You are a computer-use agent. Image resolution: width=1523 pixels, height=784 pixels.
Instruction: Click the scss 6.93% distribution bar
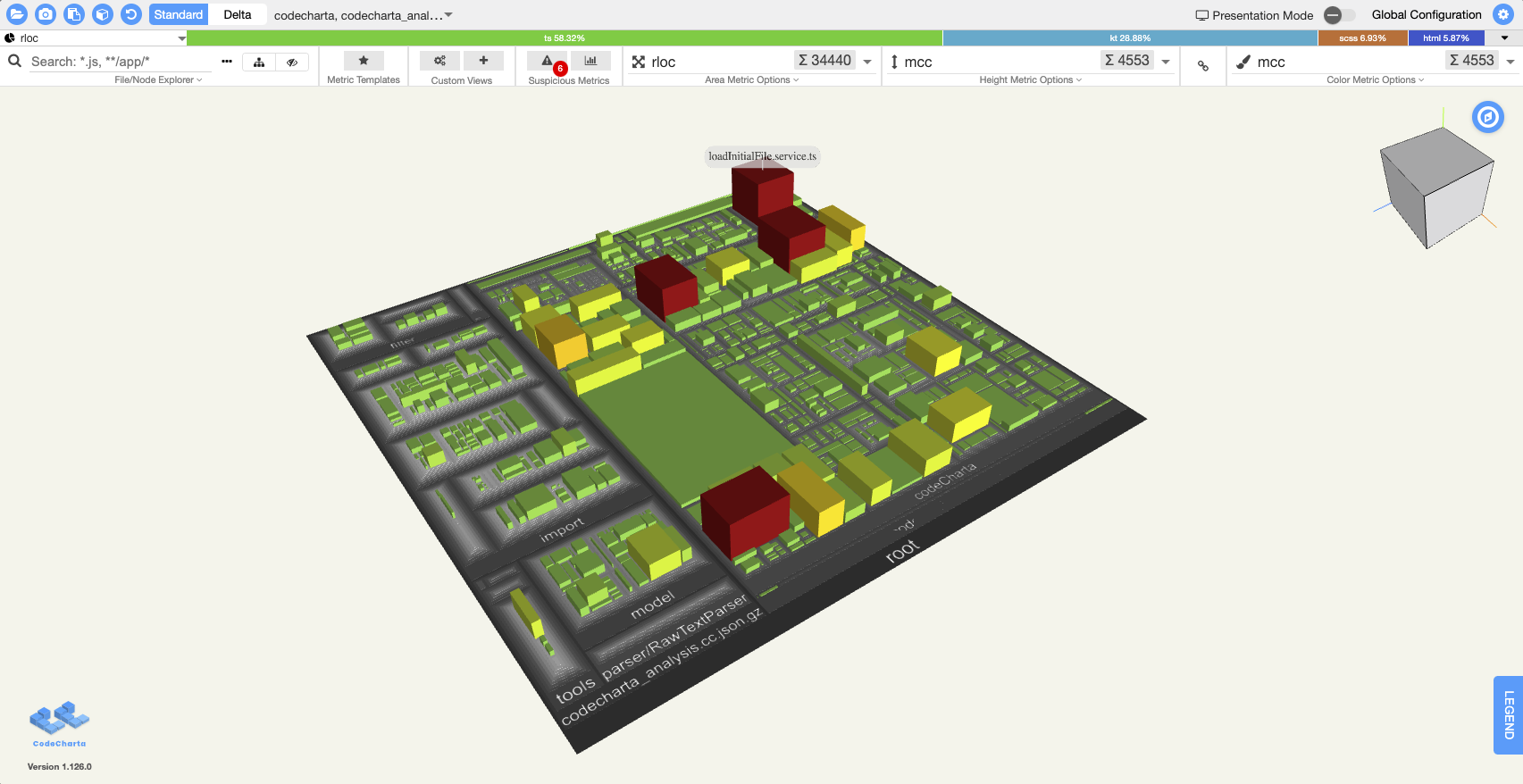point(1363,38)
